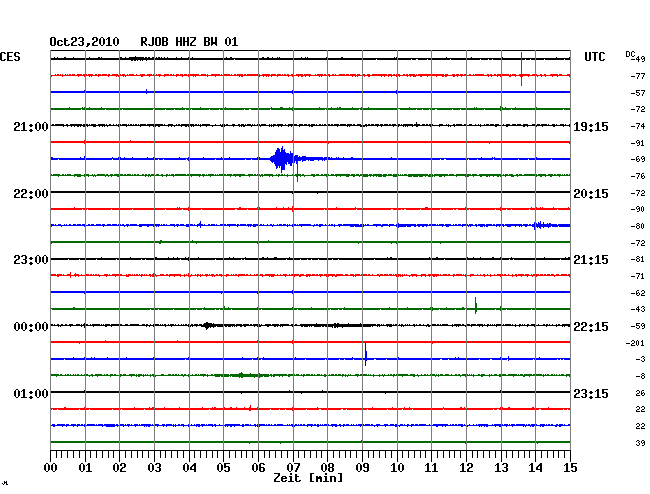Viewport: 650px width, 494px height.
Task: Select the CES column header
Action: [10, 57]
